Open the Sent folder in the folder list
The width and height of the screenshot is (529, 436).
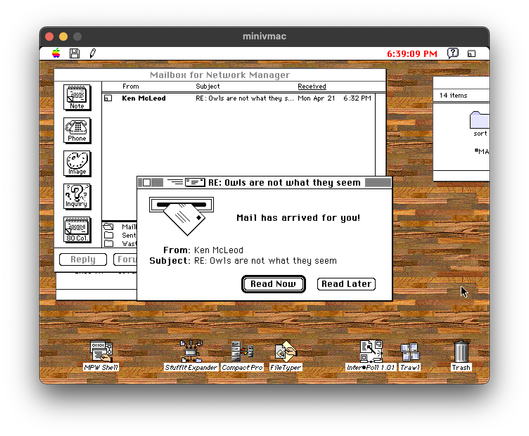pyautogui.click(x=120, y=235)
